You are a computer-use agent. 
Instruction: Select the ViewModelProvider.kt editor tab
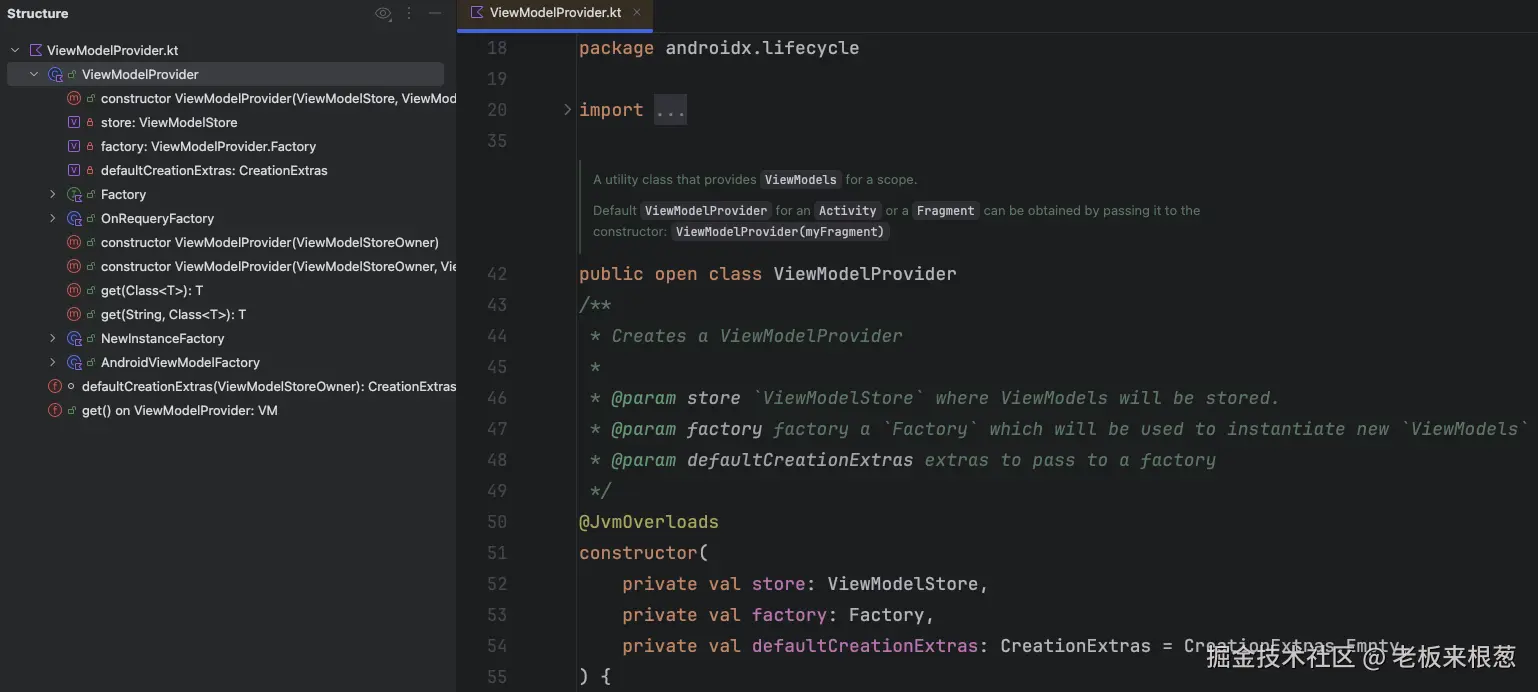[x=555, y=13]
